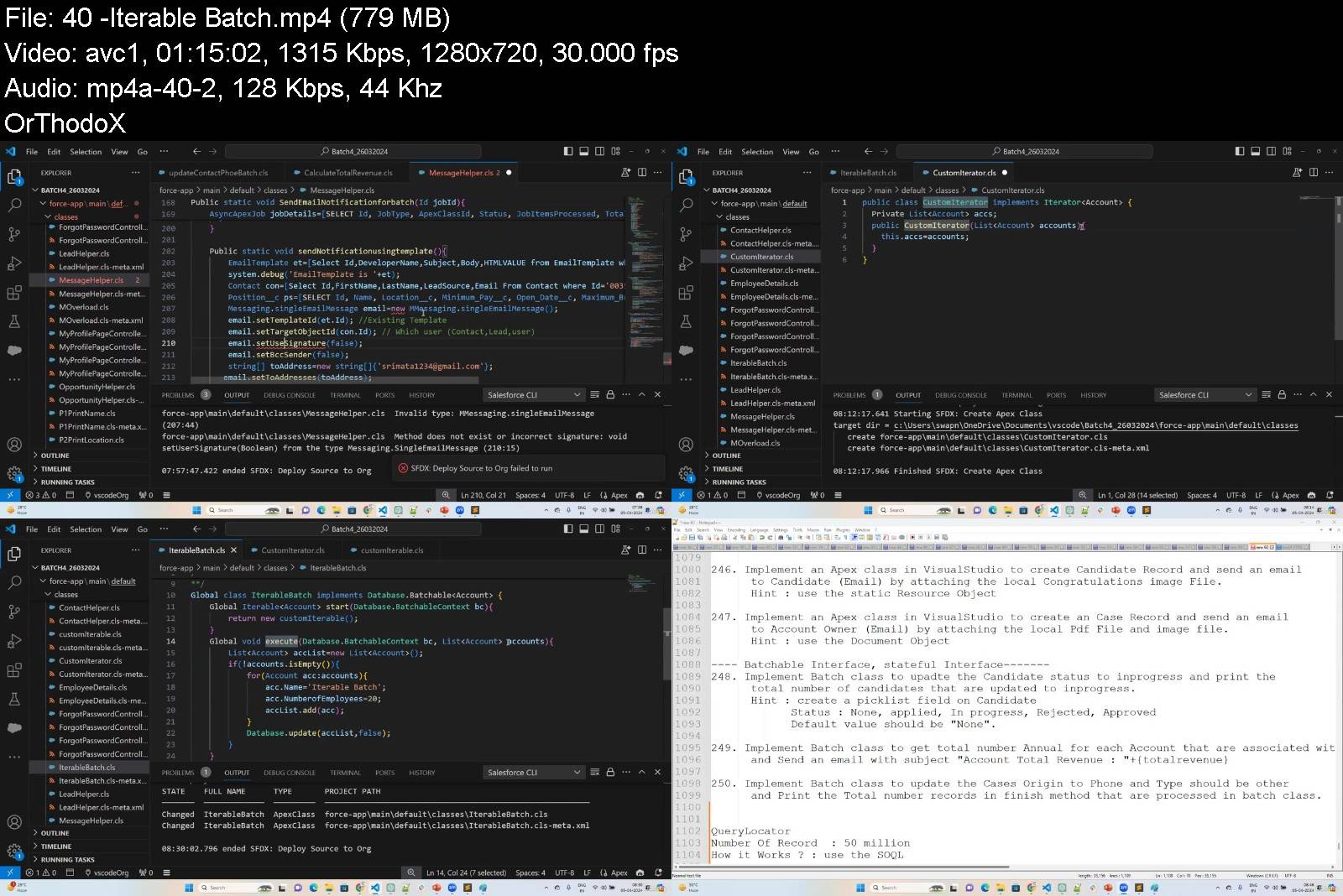Image resolution: width=1343 pixels, height=896 pixels.
Task: Open Run and Debug in IterableBatch.cls VS Code window
Action: click(x=14, y=641)
